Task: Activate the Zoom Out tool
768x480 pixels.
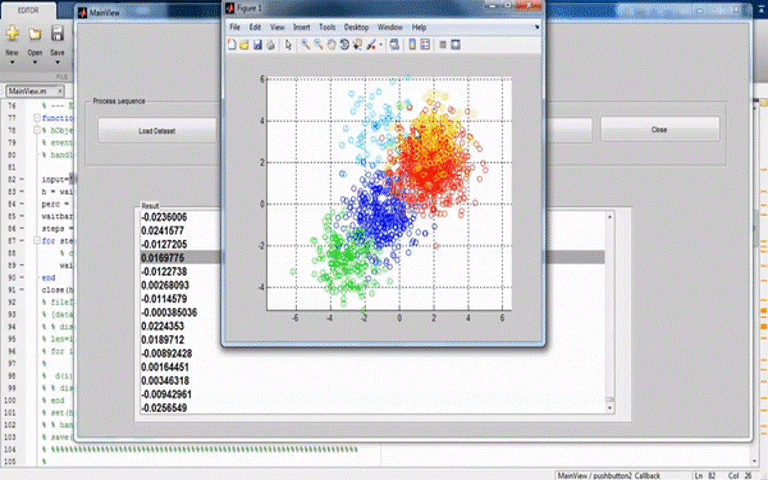Action: click(x=318, y=45)
